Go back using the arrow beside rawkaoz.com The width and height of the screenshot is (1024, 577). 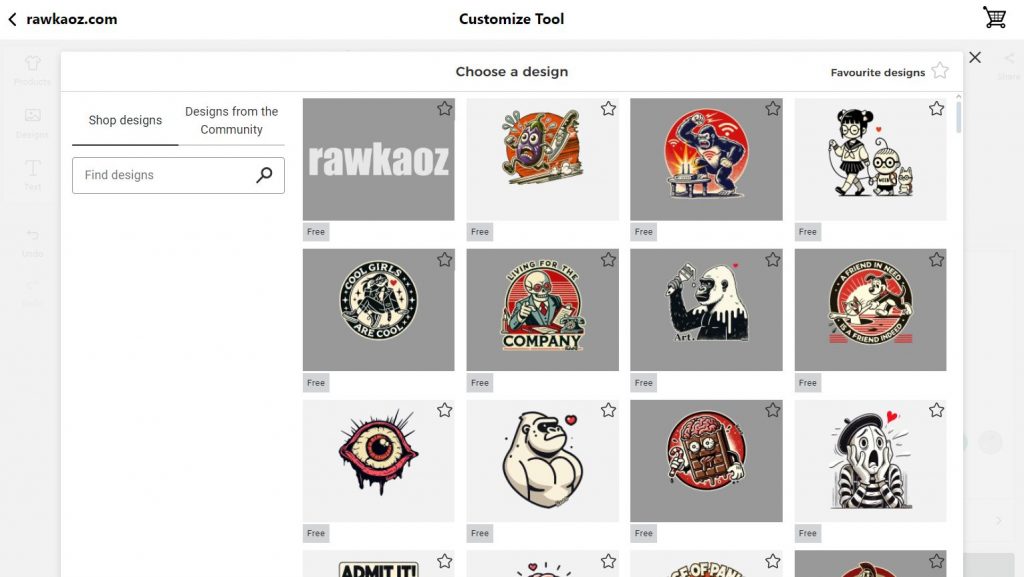(x=12, y=17)
